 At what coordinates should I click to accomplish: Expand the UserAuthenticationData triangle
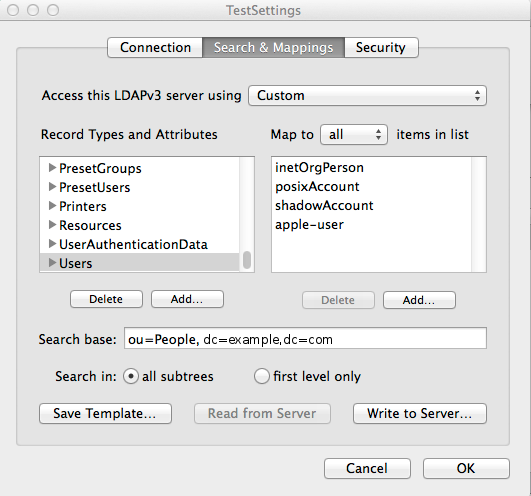coord(52,243)
